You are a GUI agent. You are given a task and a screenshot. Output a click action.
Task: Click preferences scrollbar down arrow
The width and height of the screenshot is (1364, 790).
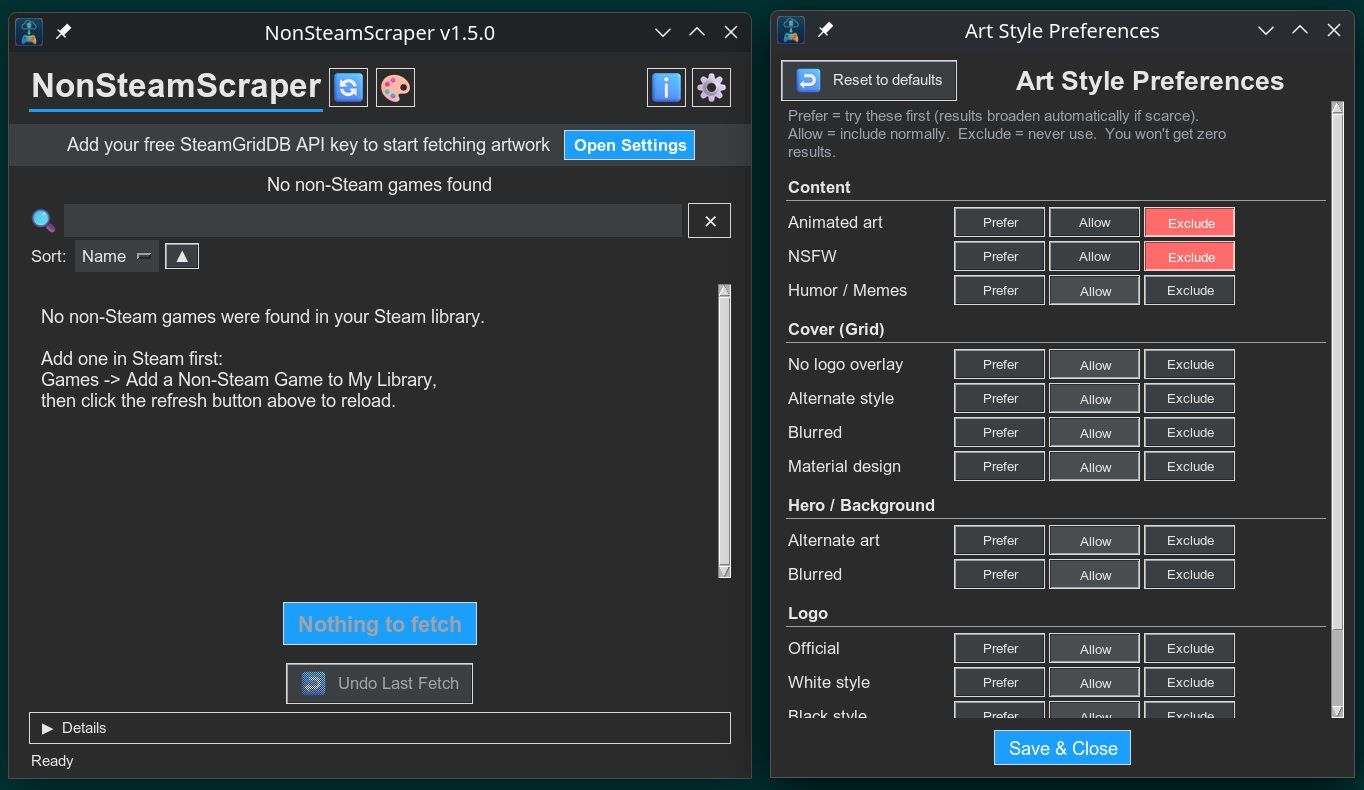pos(1338,711)
